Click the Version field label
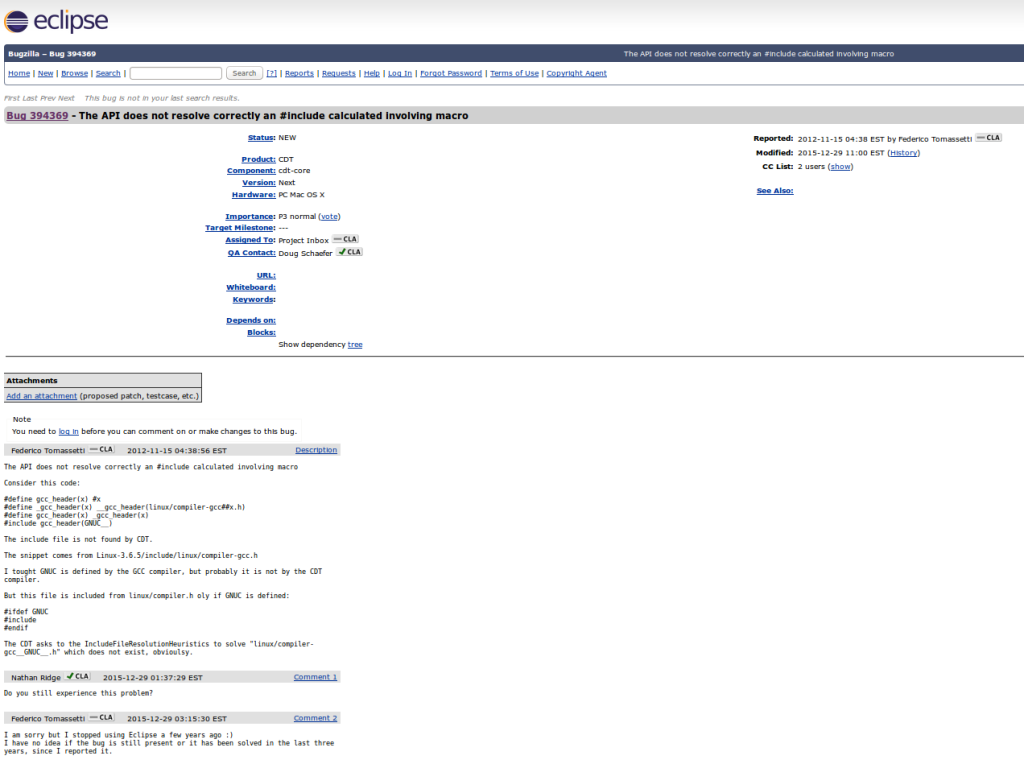 (x=259, y=183)
